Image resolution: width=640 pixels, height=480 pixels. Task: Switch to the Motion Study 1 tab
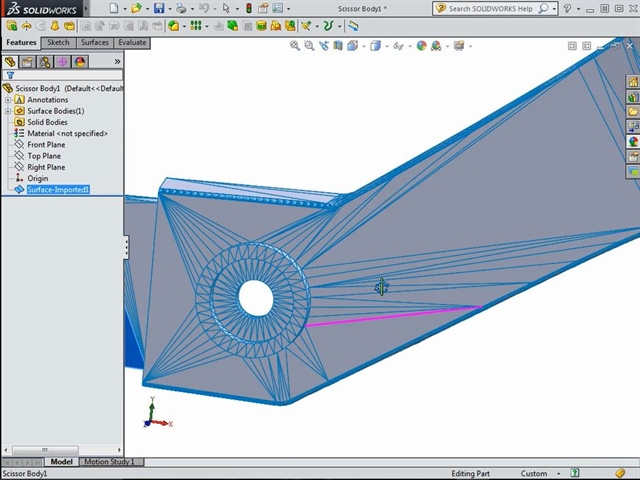click(x=109, y=462)
